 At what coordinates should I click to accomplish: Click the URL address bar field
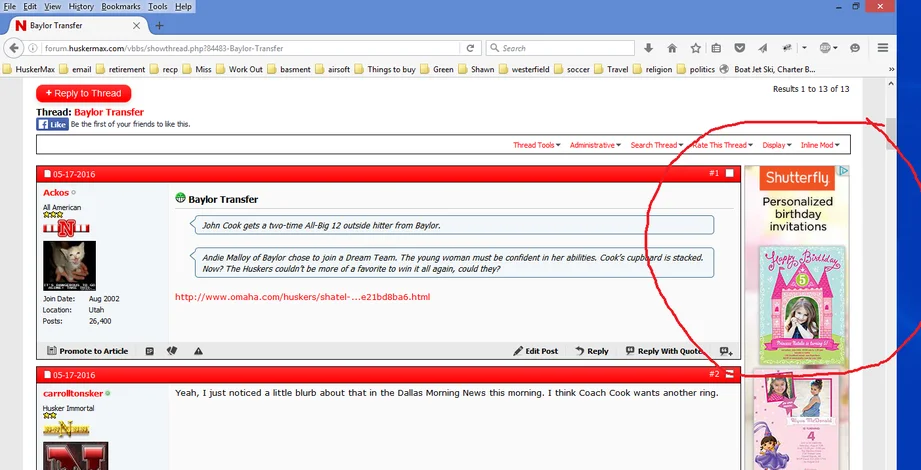[251, 48]
